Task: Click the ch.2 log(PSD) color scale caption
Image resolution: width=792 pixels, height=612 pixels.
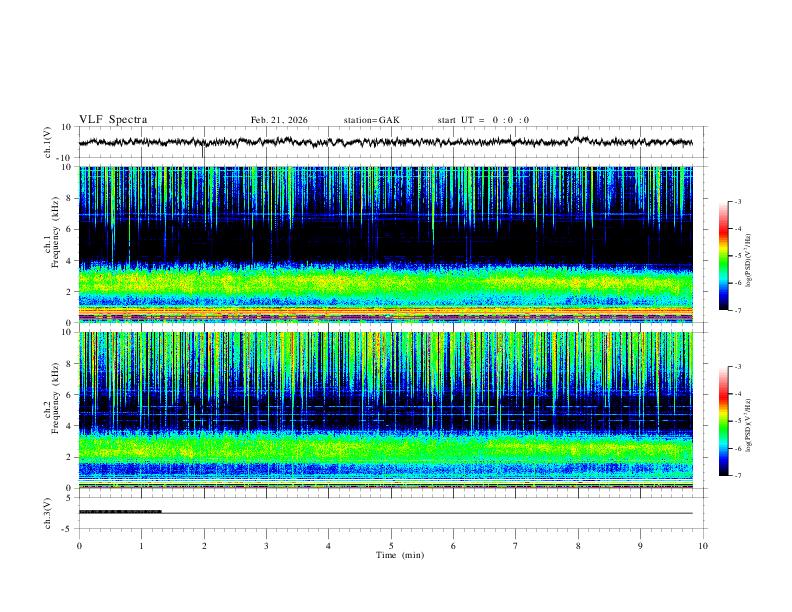Action: pos(749,425)
